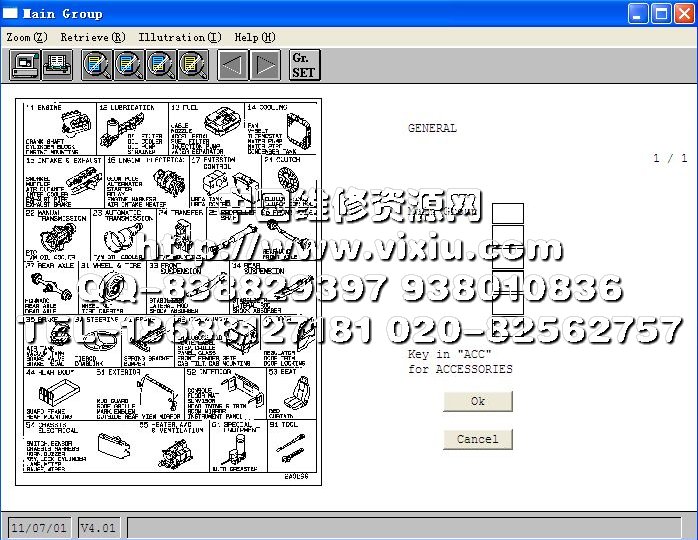Go to previous page with left arrow
The image size is (698, 540).
(x=232, y=66)
